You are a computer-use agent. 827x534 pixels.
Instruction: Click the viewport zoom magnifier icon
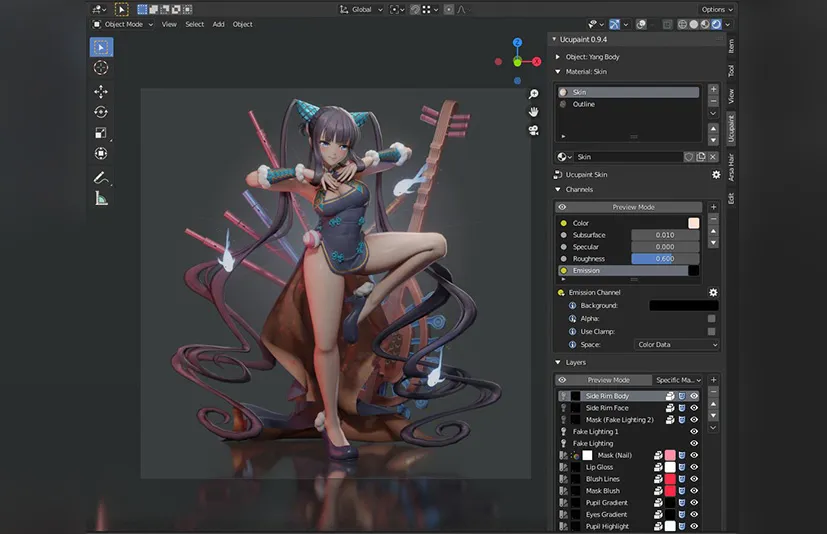point(534,94)
